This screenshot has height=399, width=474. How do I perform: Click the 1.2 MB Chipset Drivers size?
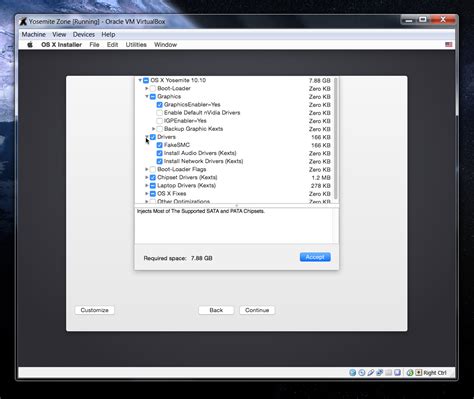[x=321, y=178]
